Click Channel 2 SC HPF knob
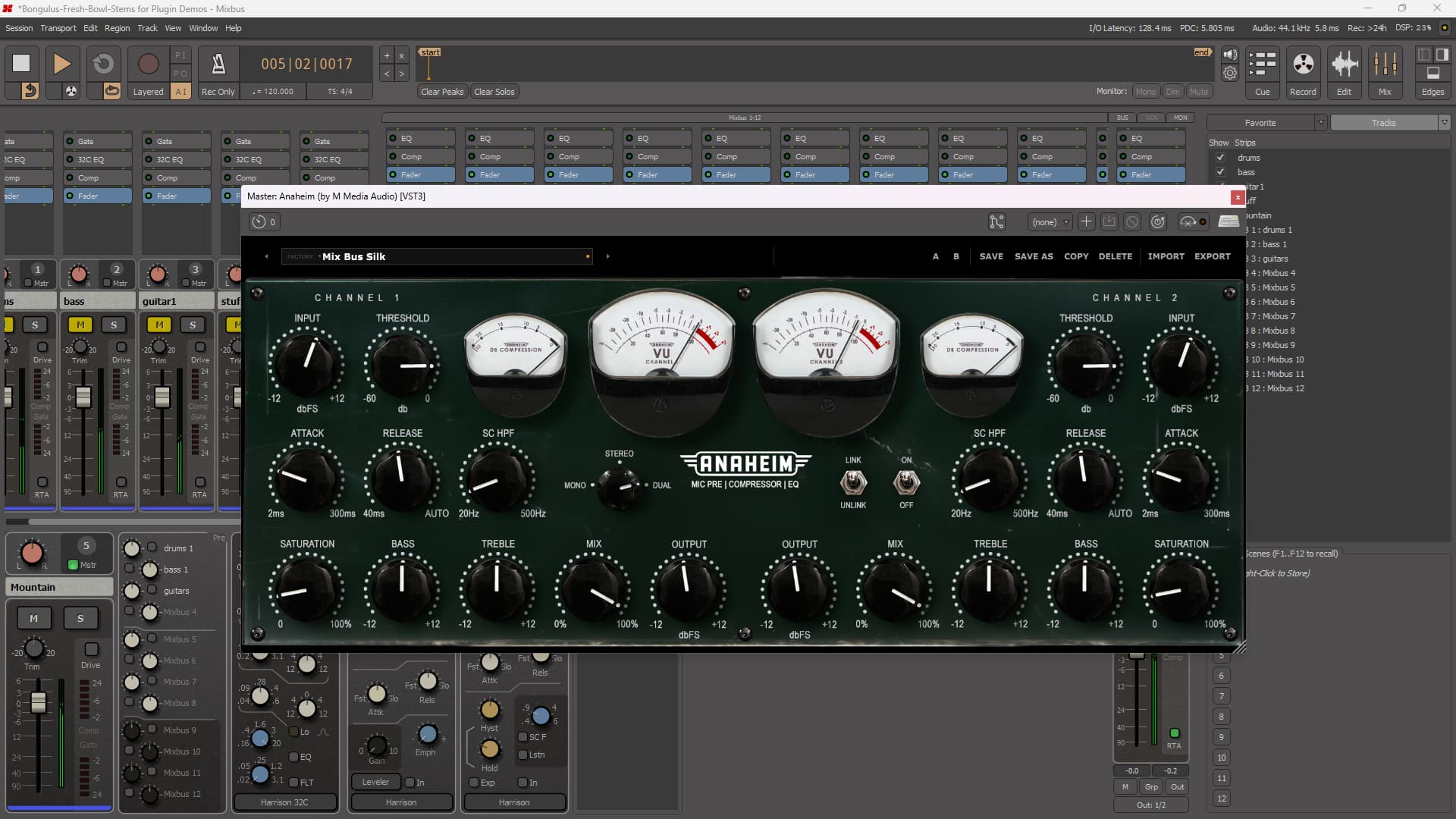This screenshot has width=1456, height=819. 989,479
